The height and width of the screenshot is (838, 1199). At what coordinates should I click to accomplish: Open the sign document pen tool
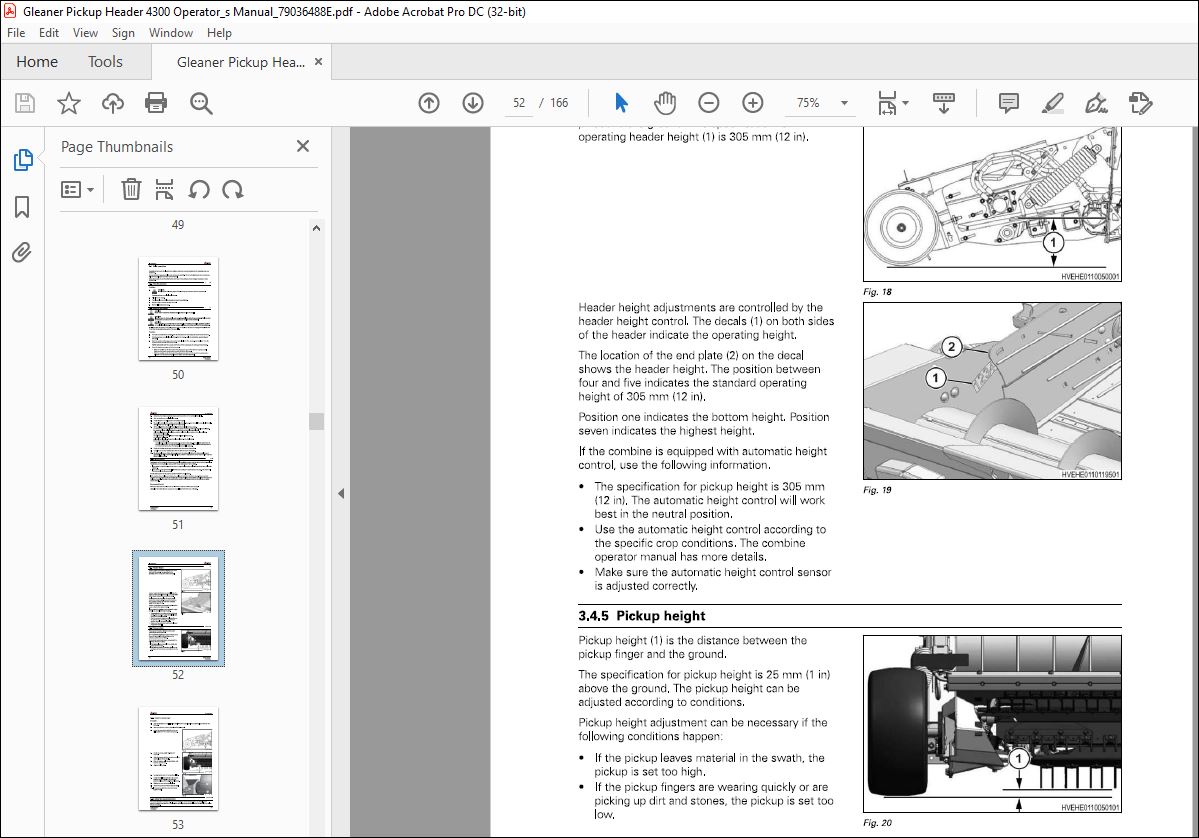click(1097, 103)
